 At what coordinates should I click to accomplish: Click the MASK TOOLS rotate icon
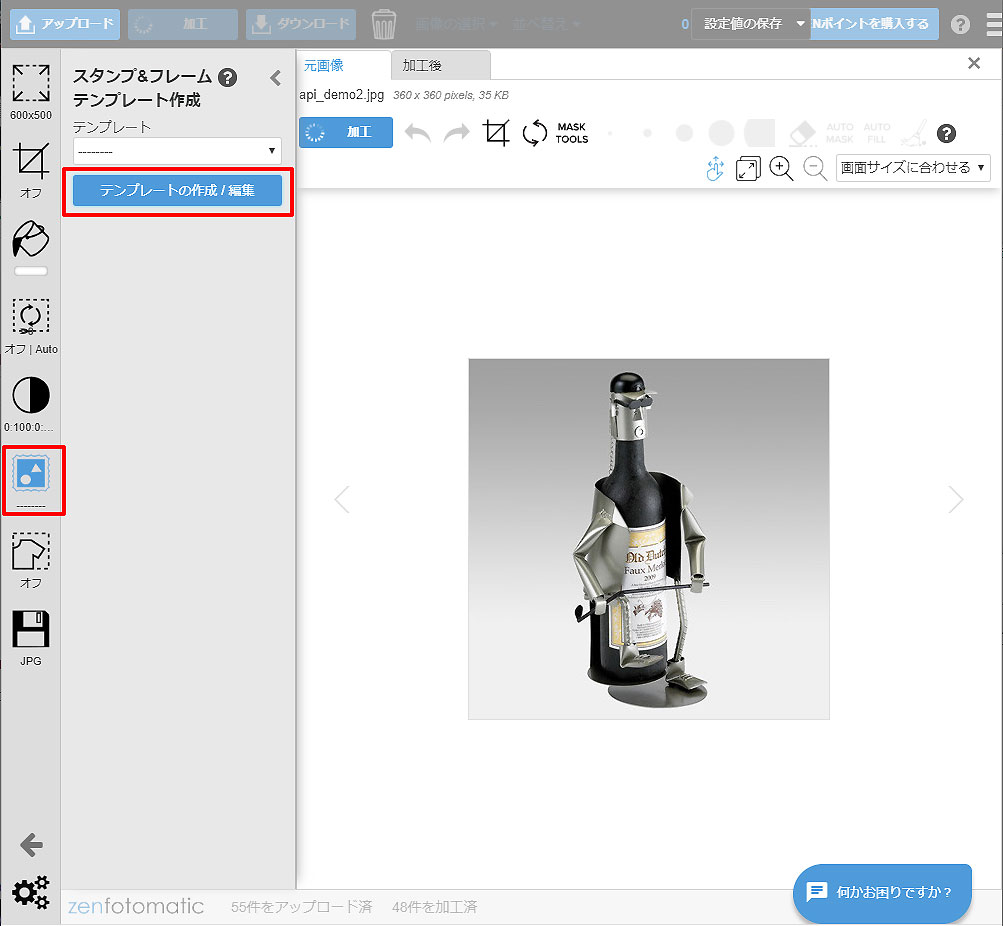click(x=536, y=133)
